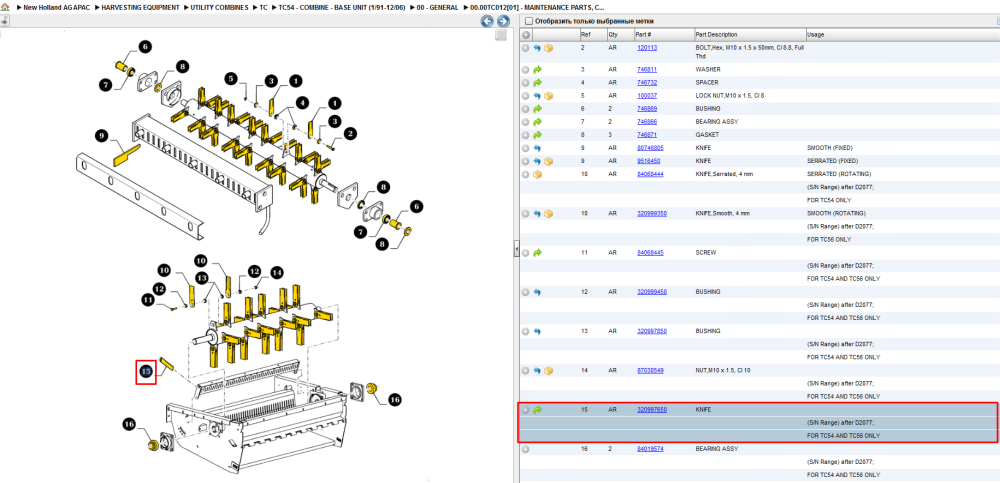Click callout 13 in the lower diagram
This screenshot has width=1000, height=483.
pyautogui.click(x=202, y=278)
